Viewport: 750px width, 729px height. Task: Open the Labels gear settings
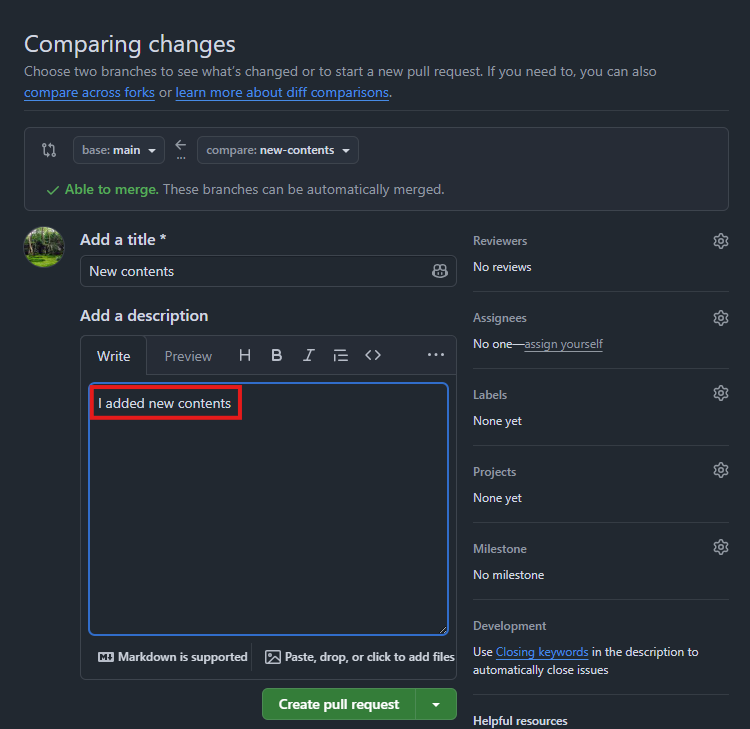[721, 393]
